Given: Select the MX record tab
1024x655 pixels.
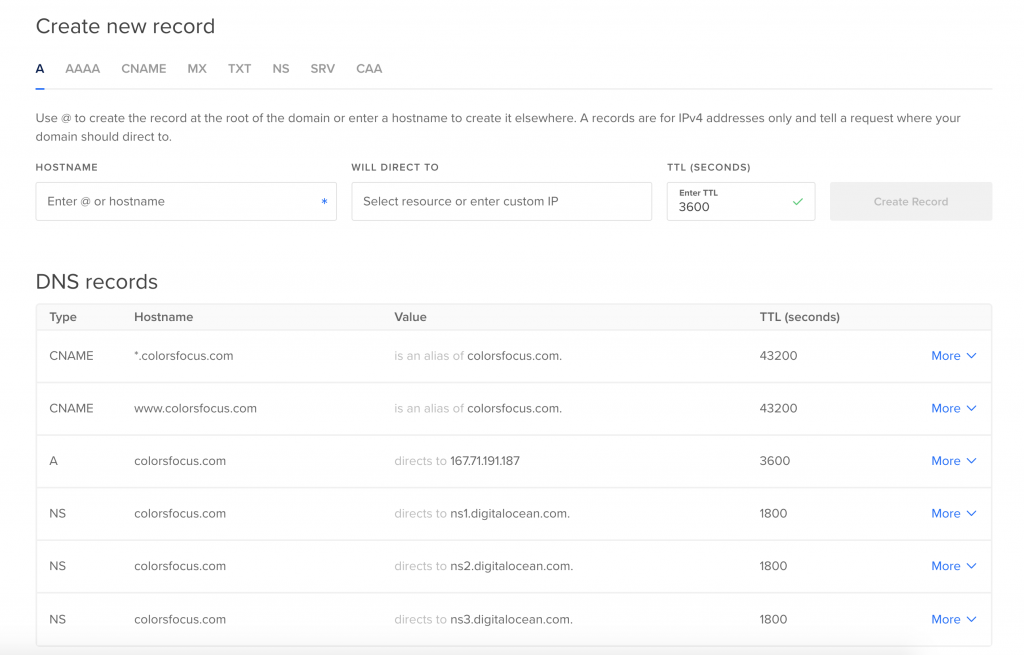Looking at the screenshot, I should (197, 69).
